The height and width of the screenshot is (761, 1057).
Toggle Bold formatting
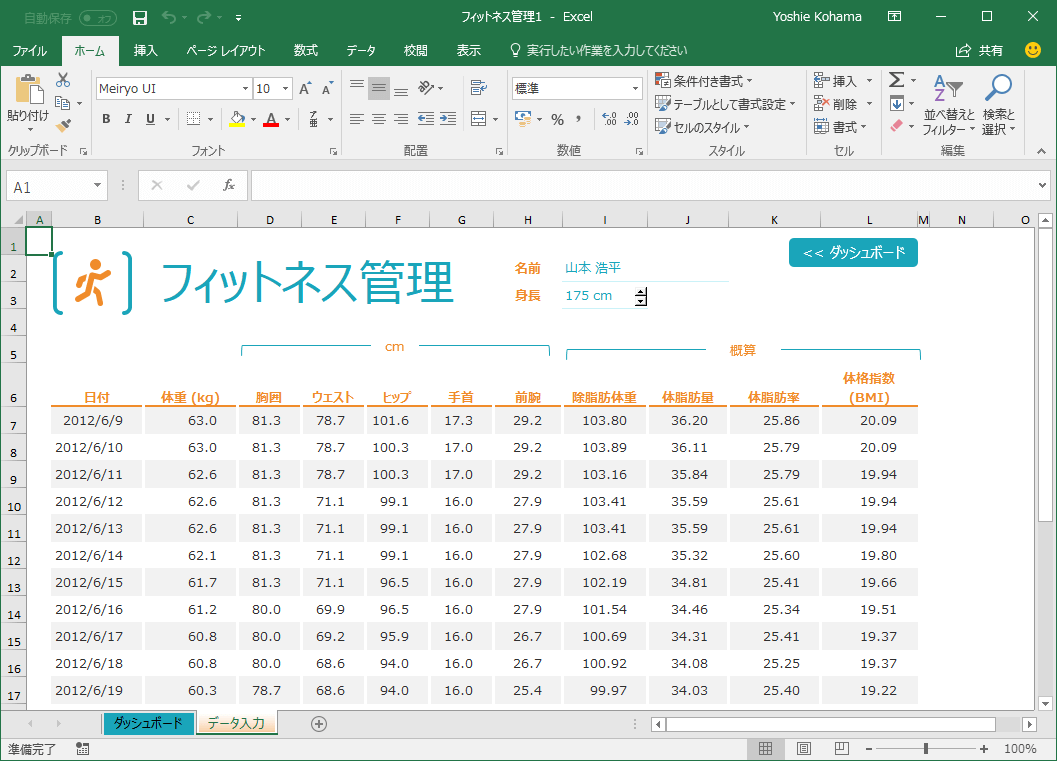click(x=106, y=119)
